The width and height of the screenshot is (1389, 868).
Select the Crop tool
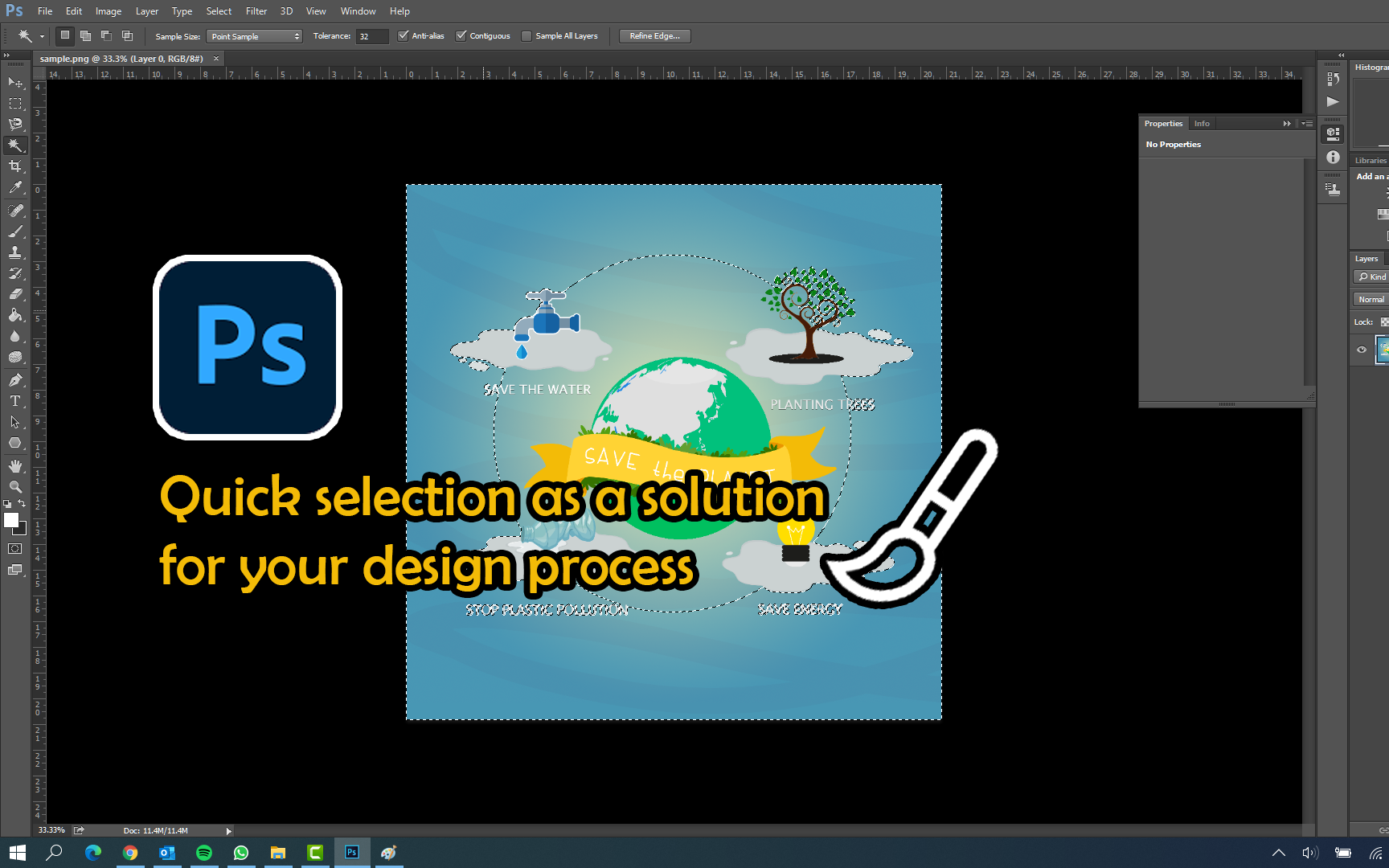14,166
